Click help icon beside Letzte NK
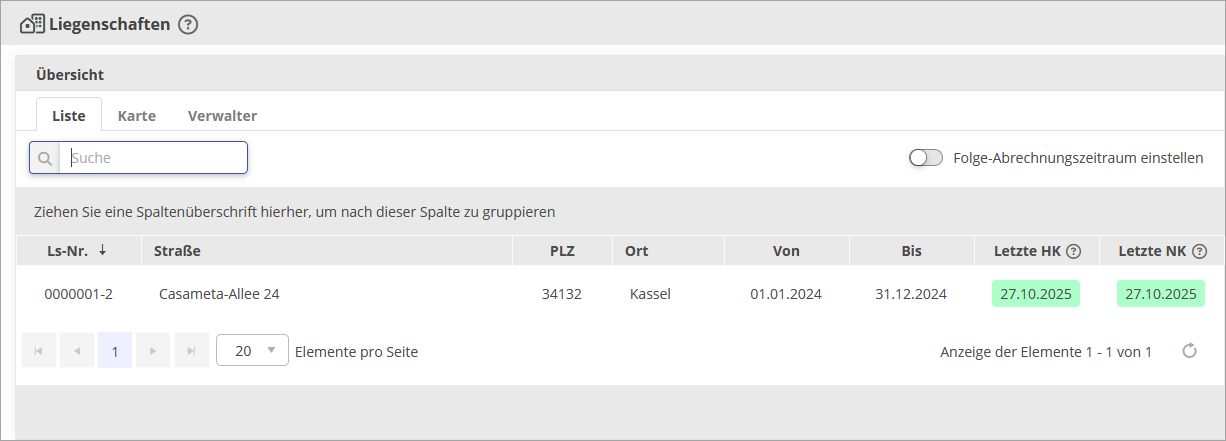Image resolution: width=1226 pixels, height=441 pixels. pos(1200,252)
